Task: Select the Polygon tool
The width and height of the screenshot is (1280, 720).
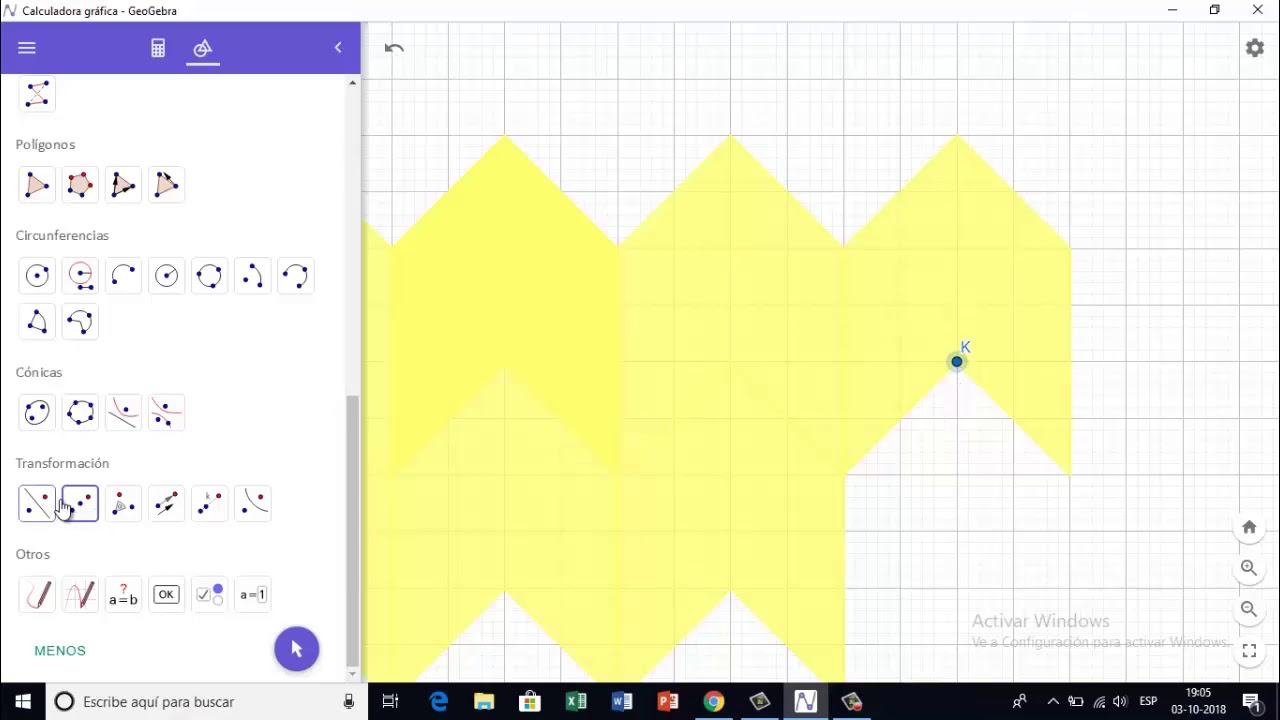Action: point(37,185)
